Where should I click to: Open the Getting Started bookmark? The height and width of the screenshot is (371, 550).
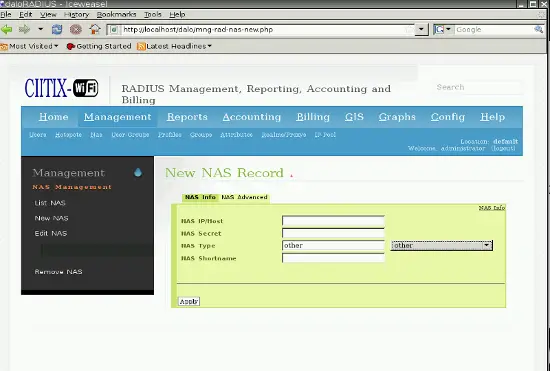[99, 46]
